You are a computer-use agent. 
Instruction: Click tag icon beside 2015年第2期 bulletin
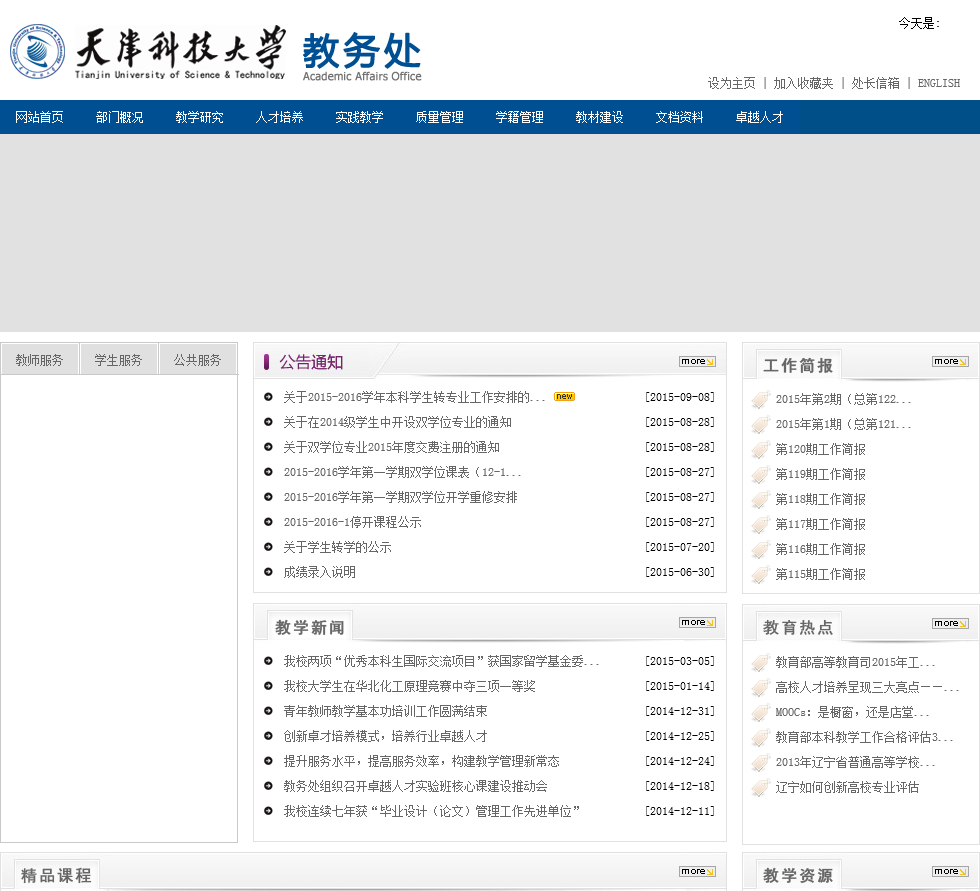760,400
